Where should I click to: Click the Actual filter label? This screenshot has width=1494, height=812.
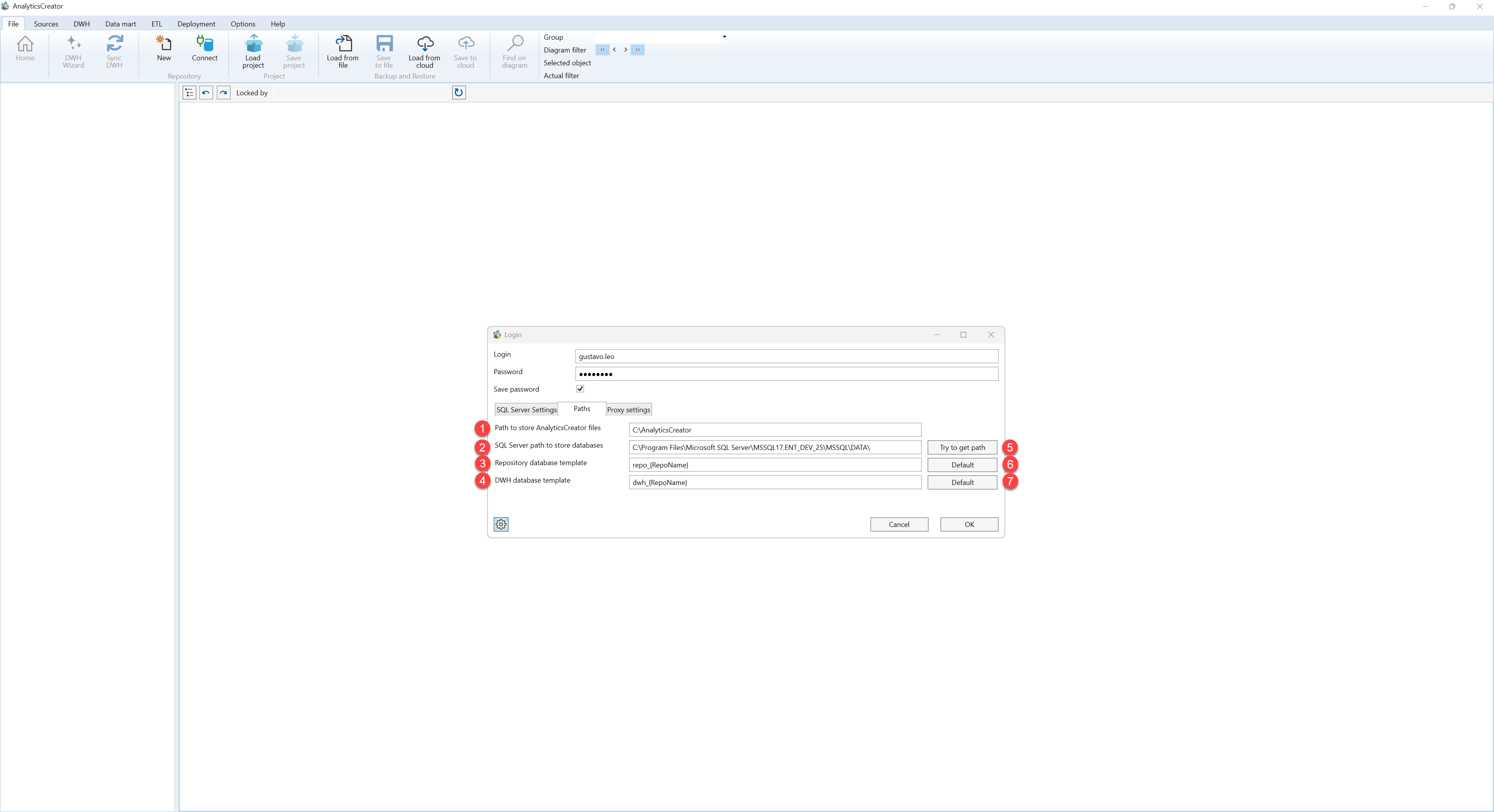pyautogui.click(x=561, y=75)
